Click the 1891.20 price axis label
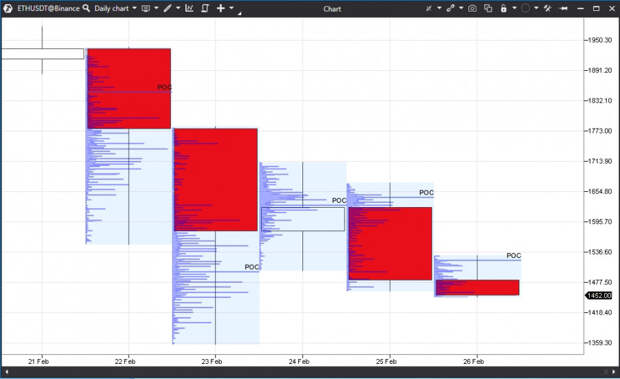 click(600, 70)
